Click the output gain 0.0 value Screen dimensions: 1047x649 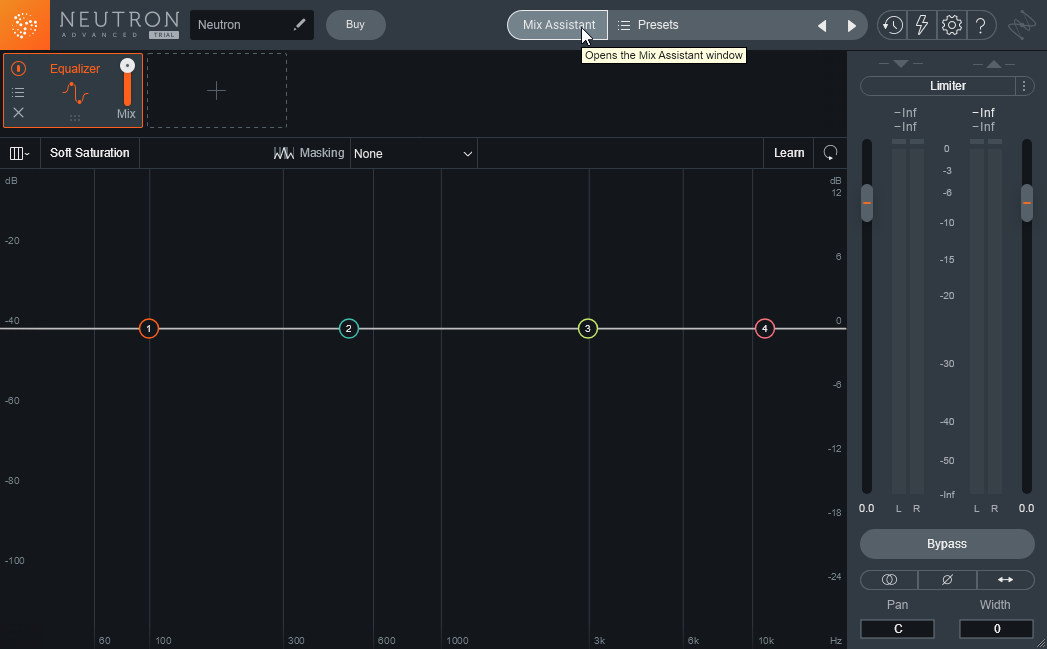[x=1026, y=508]
